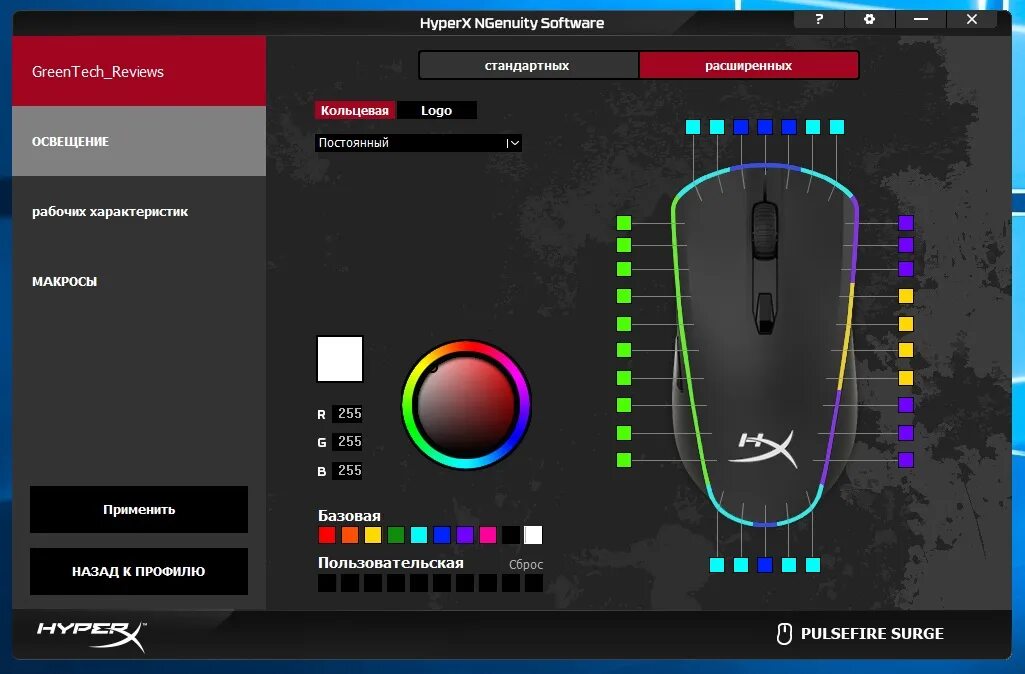Click the mouse icon beside PULSEFIRE SURGE
The height and width of the screenshot is (674, 1025).
784,633
